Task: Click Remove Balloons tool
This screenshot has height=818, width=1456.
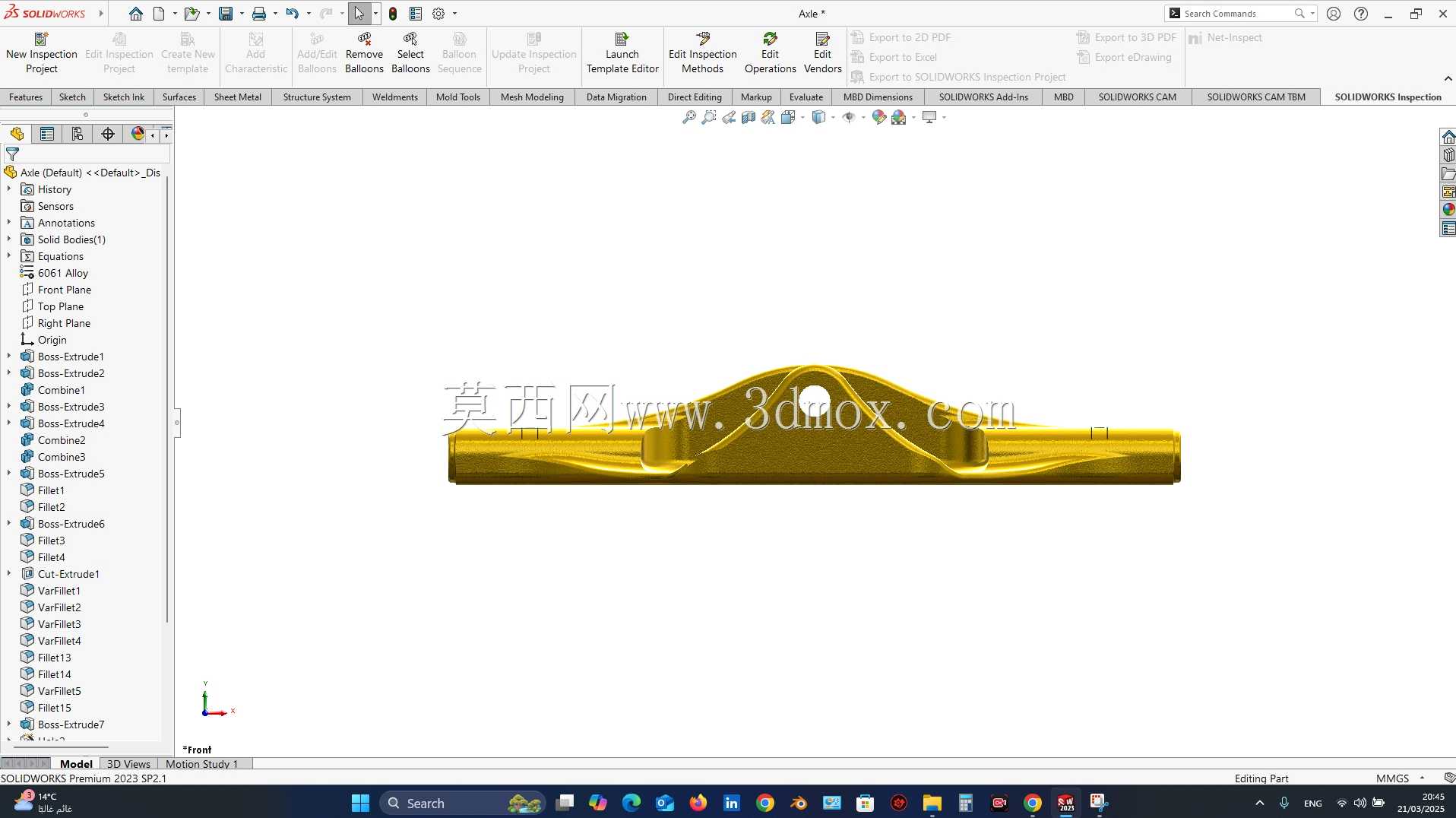Action: click(364, 52)
